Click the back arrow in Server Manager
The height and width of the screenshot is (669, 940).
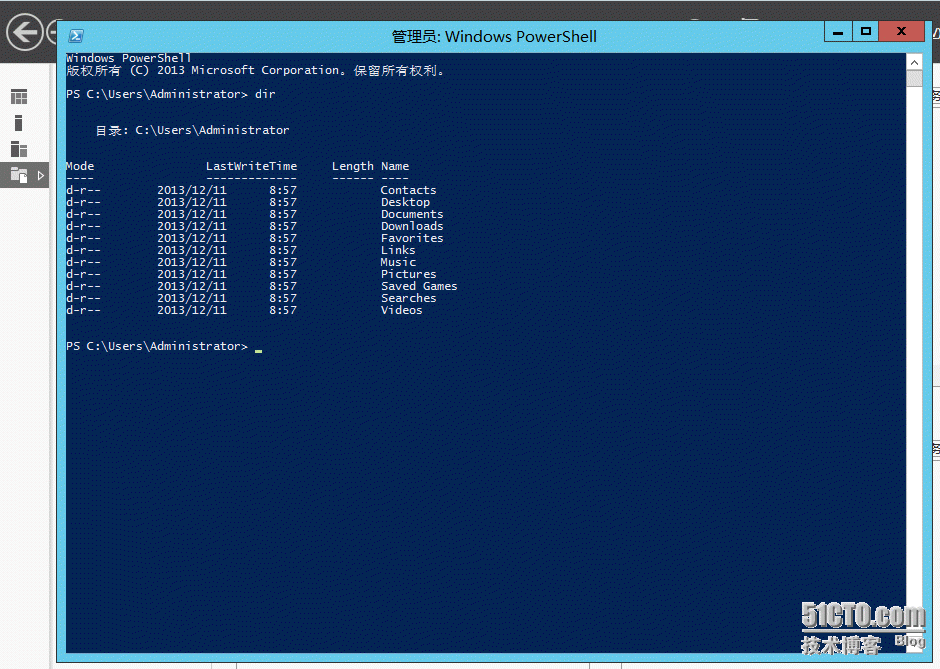pos(25,32)
